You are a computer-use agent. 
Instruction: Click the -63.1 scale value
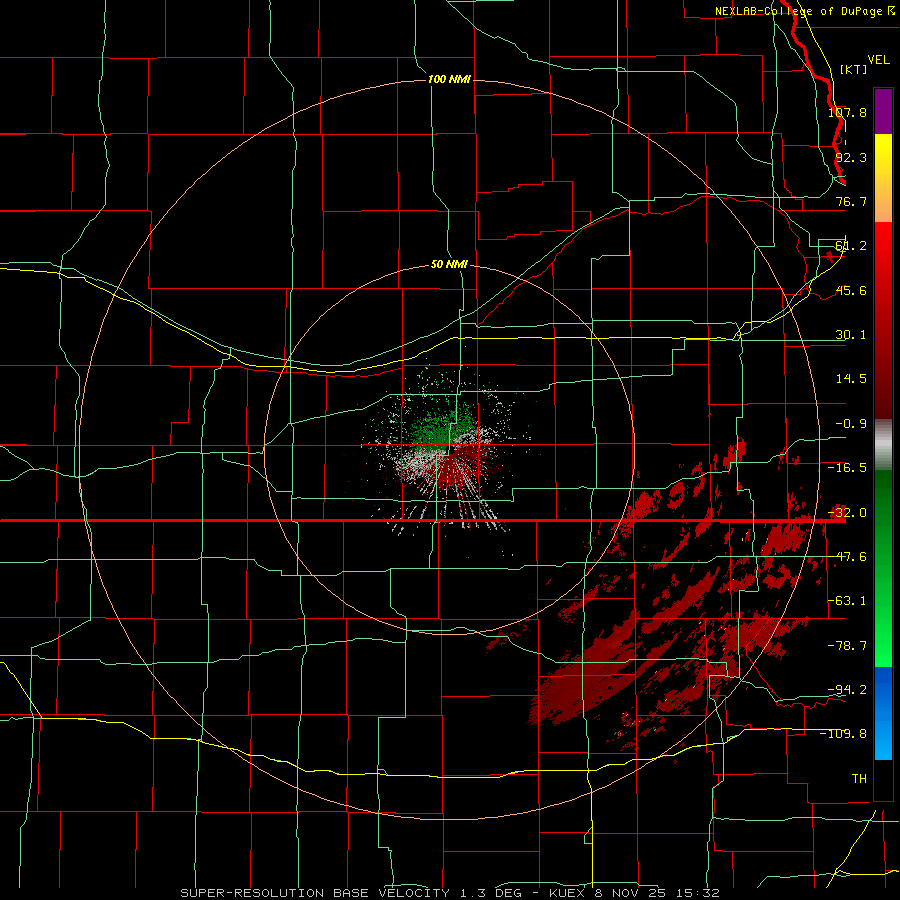tap(847, 600)
